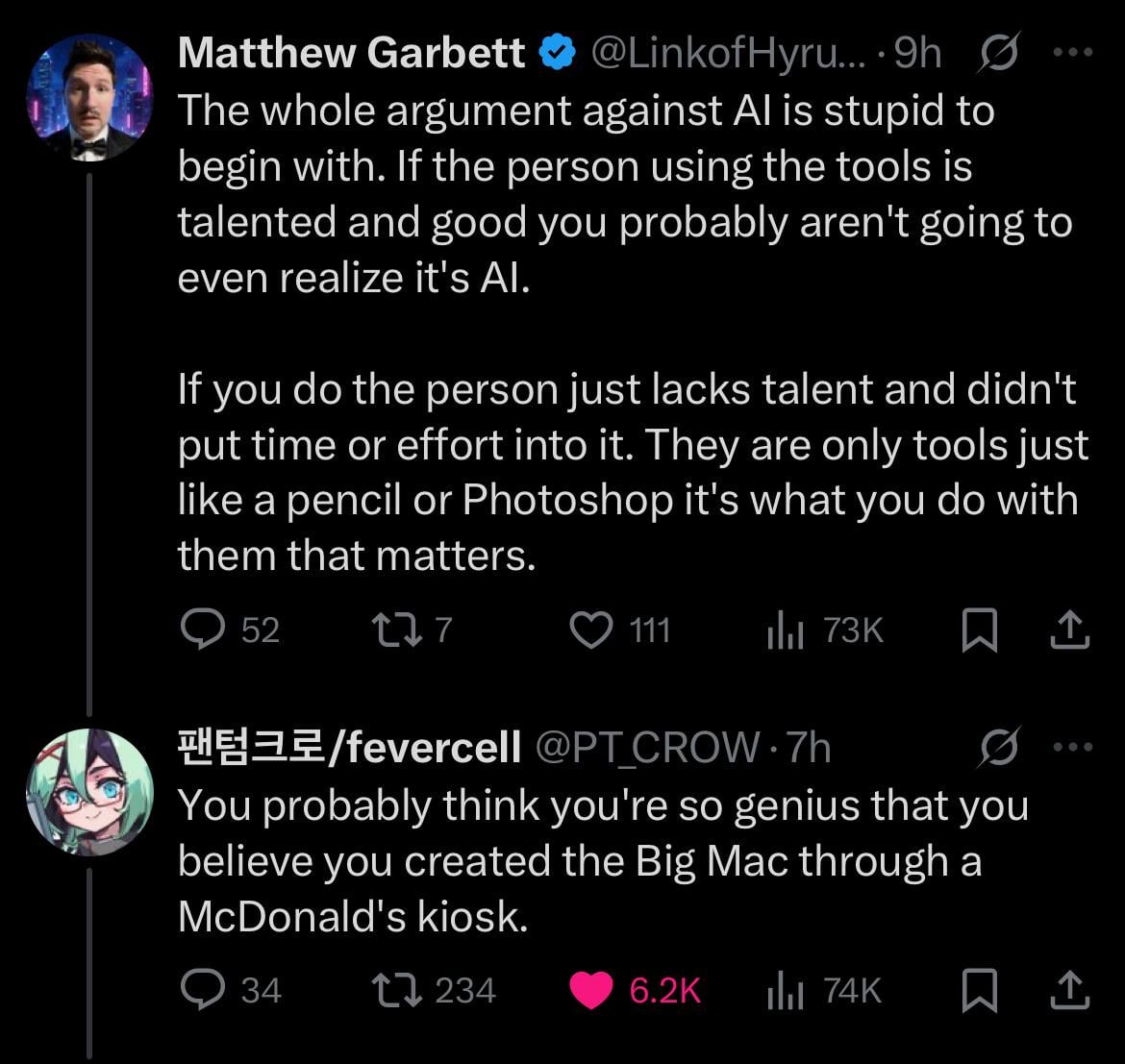Retweet Matthew Garbett's post
The image size is (1125, 1064).
pyautogui.click(x=388, y=631)
